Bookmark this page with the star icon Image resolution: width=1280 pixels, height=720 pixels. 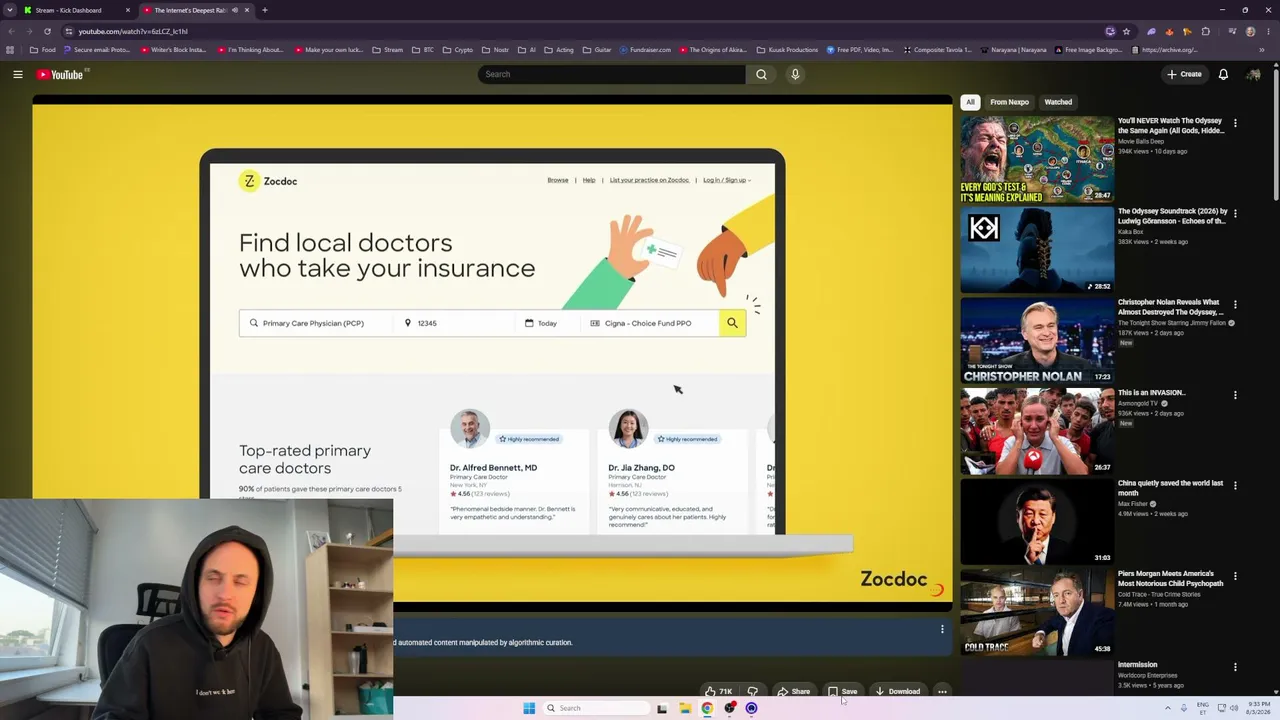tap(1126, 31)
